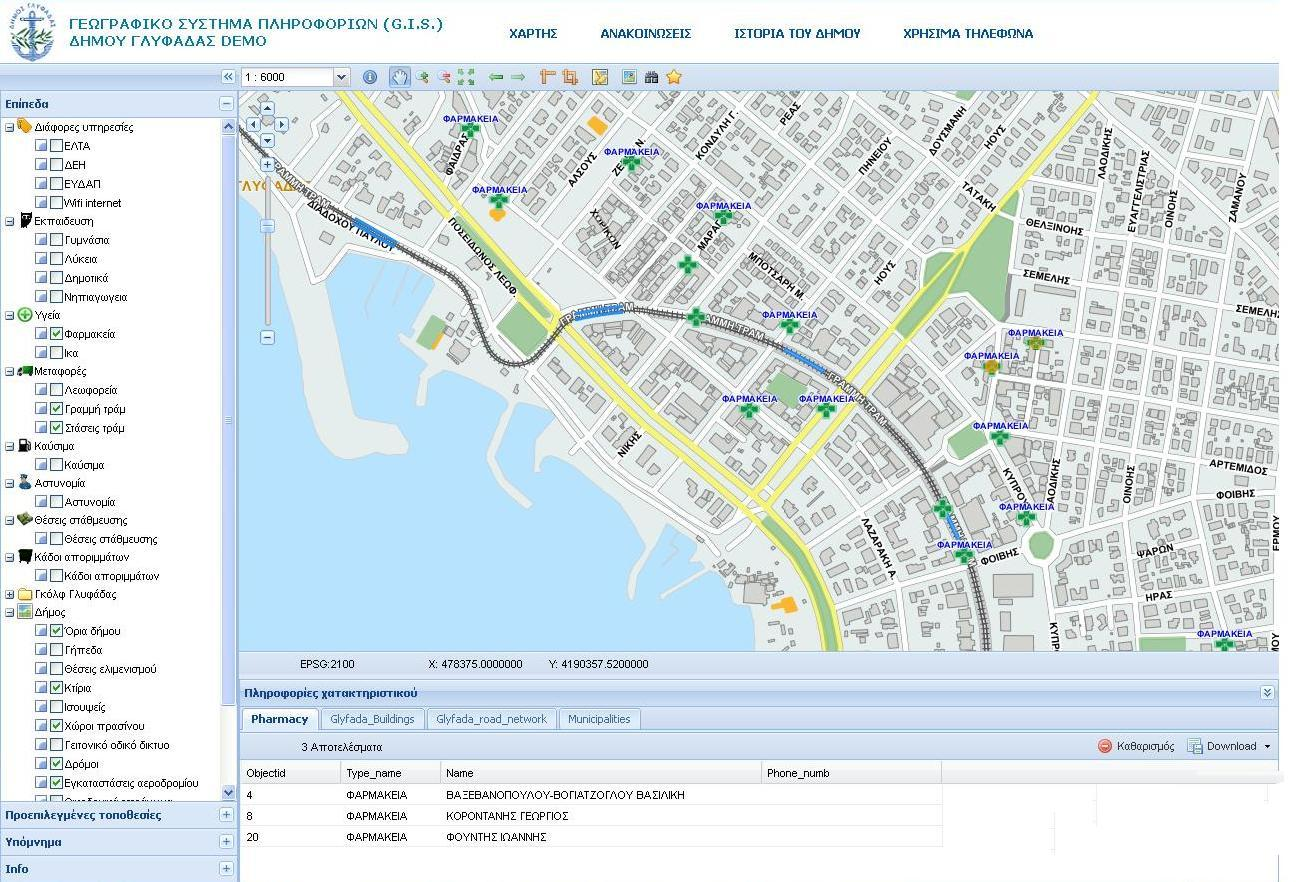Enable the ΔΕΗ layer checkbox
The image size is (1297, 882).
click(57, 165)
